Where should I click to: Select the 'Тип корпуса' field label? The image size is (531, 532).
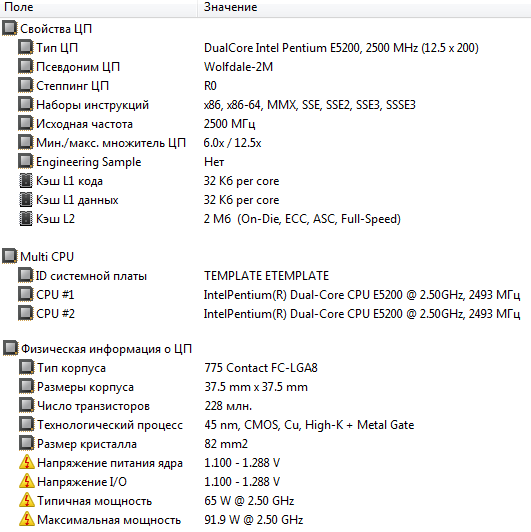[x=71, y=368]
